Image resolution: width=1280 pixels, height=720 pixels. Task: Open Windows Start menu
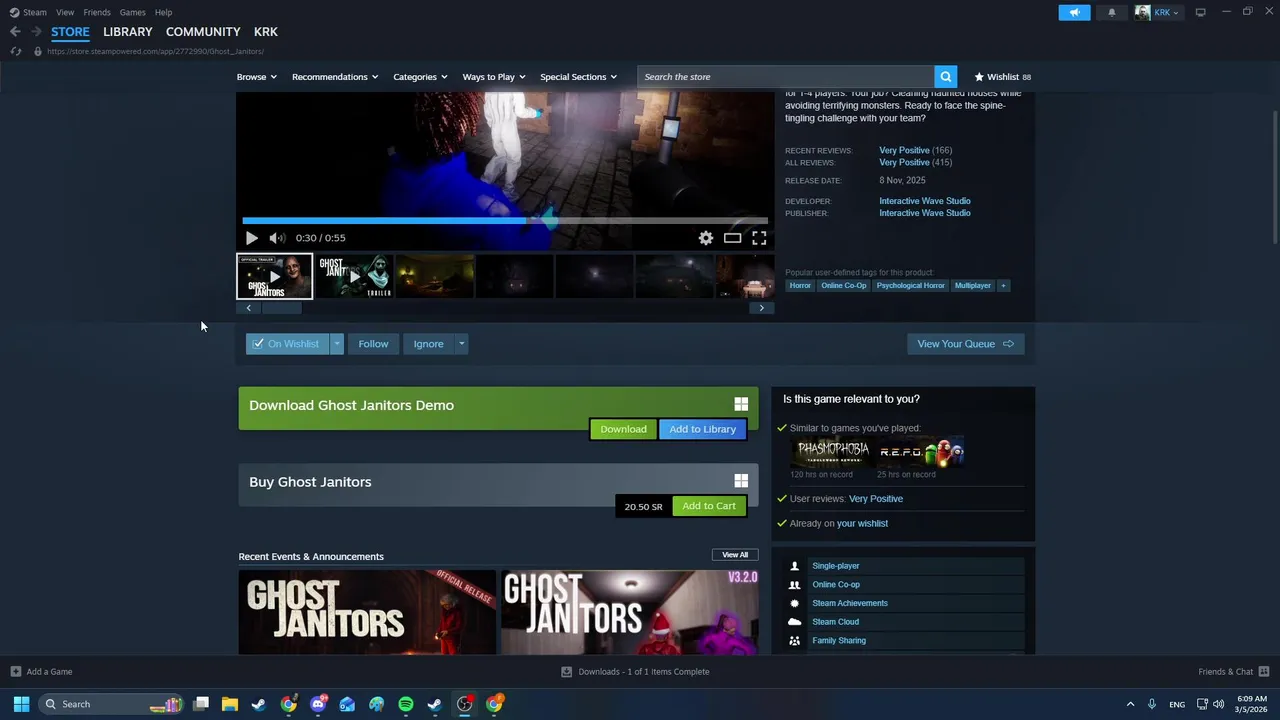click(x=21, y=704)
